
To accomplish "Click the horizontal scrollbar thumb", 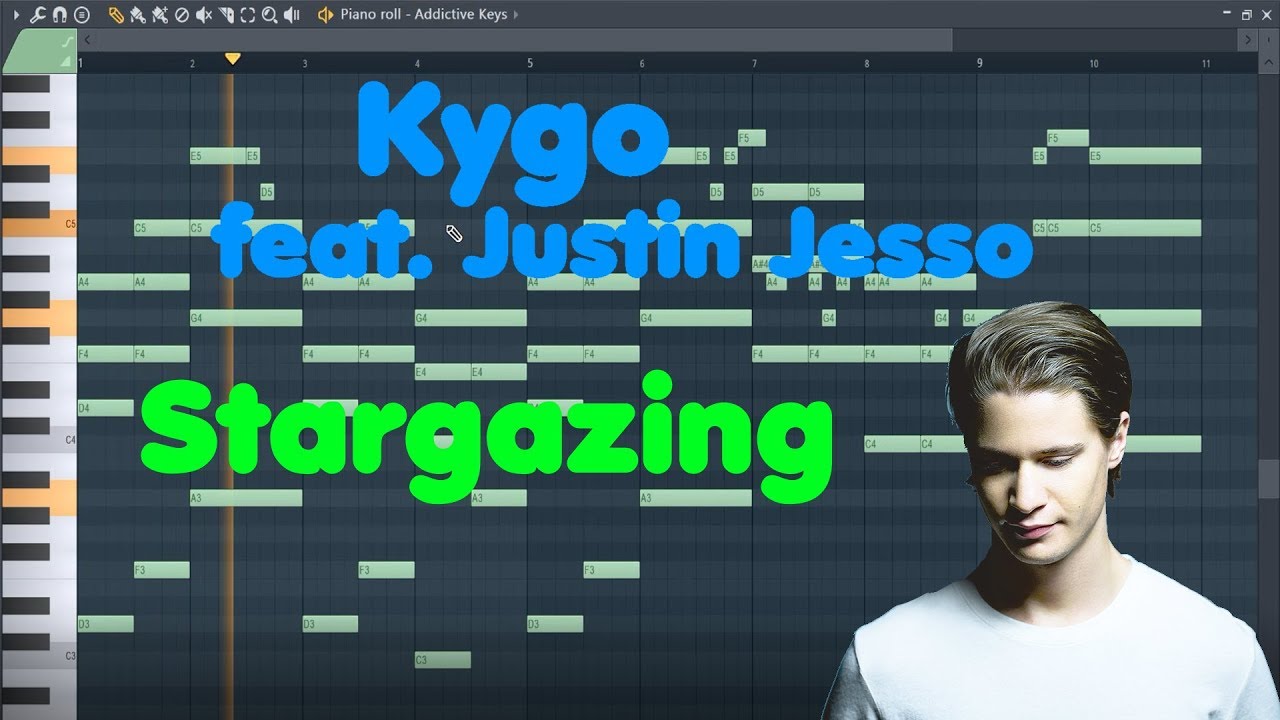I will (x=524, y=40).
